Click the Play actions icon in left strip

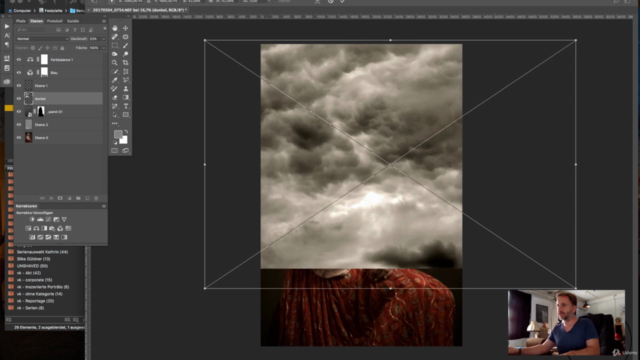(7, 27)
